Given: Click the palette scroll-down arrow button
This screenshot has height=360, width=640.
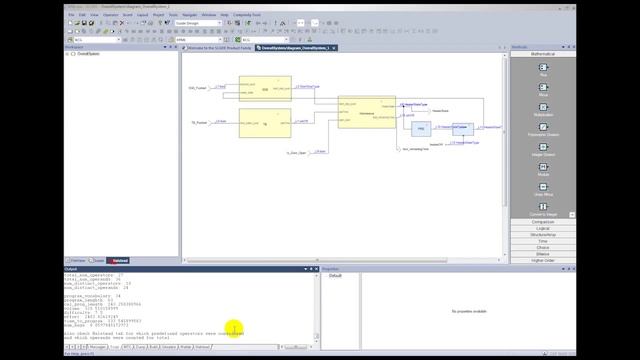Looking at the screenshot, I should coord(572,215).
